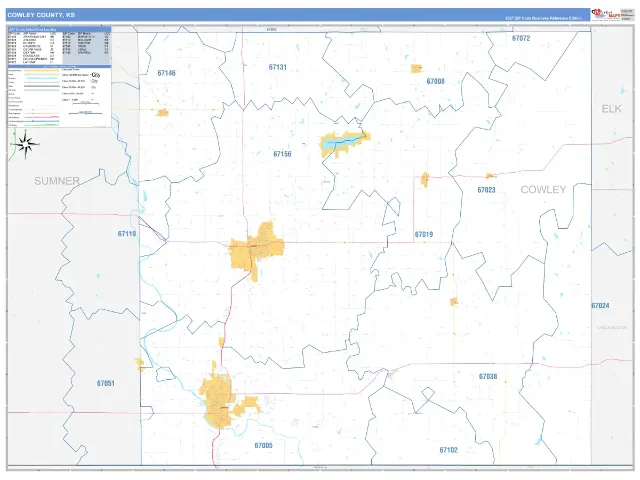Select ZIP code label 67072

(521, 38)
